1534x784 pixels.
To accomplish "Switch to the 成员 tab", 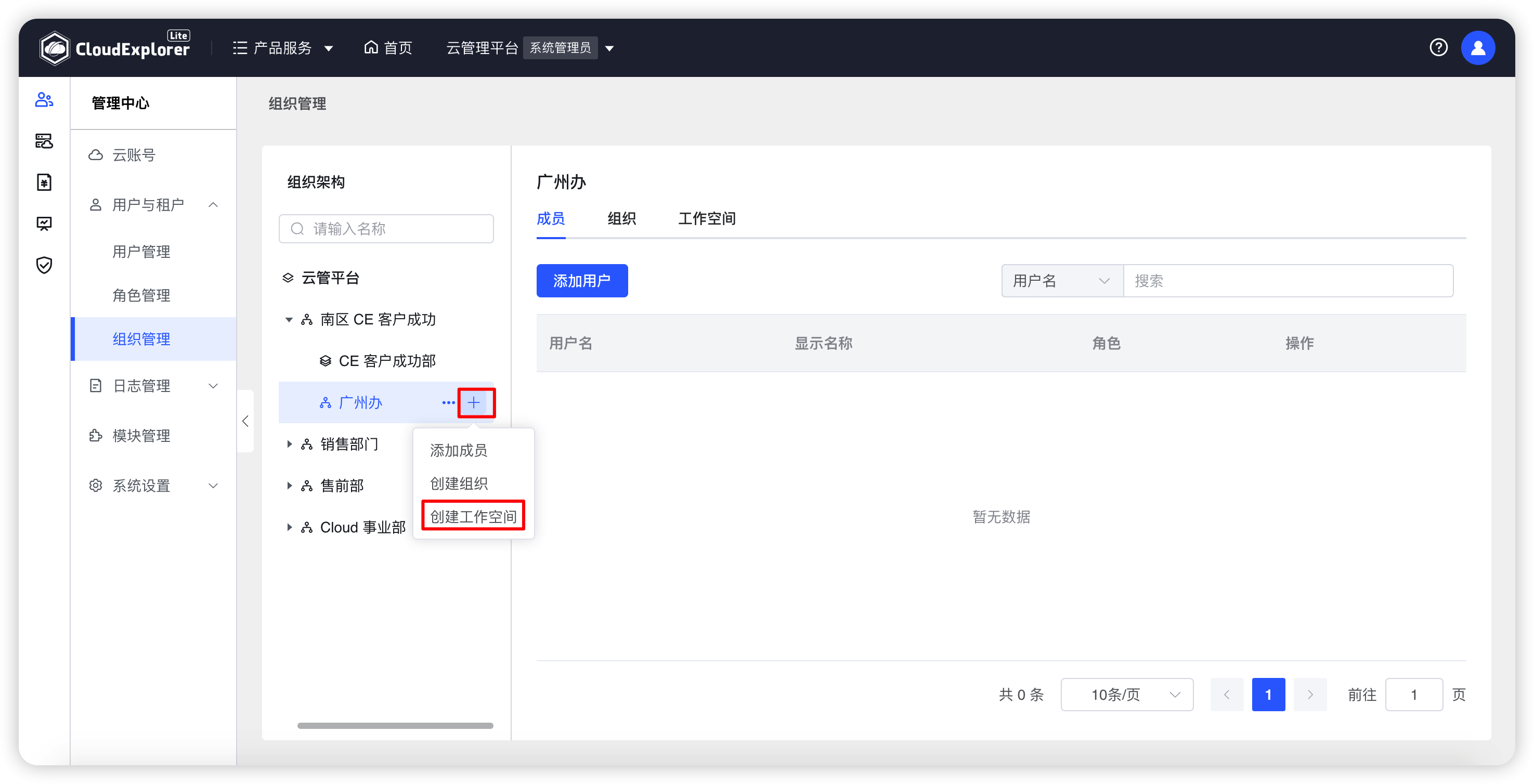I will click(x=551, y=219).
